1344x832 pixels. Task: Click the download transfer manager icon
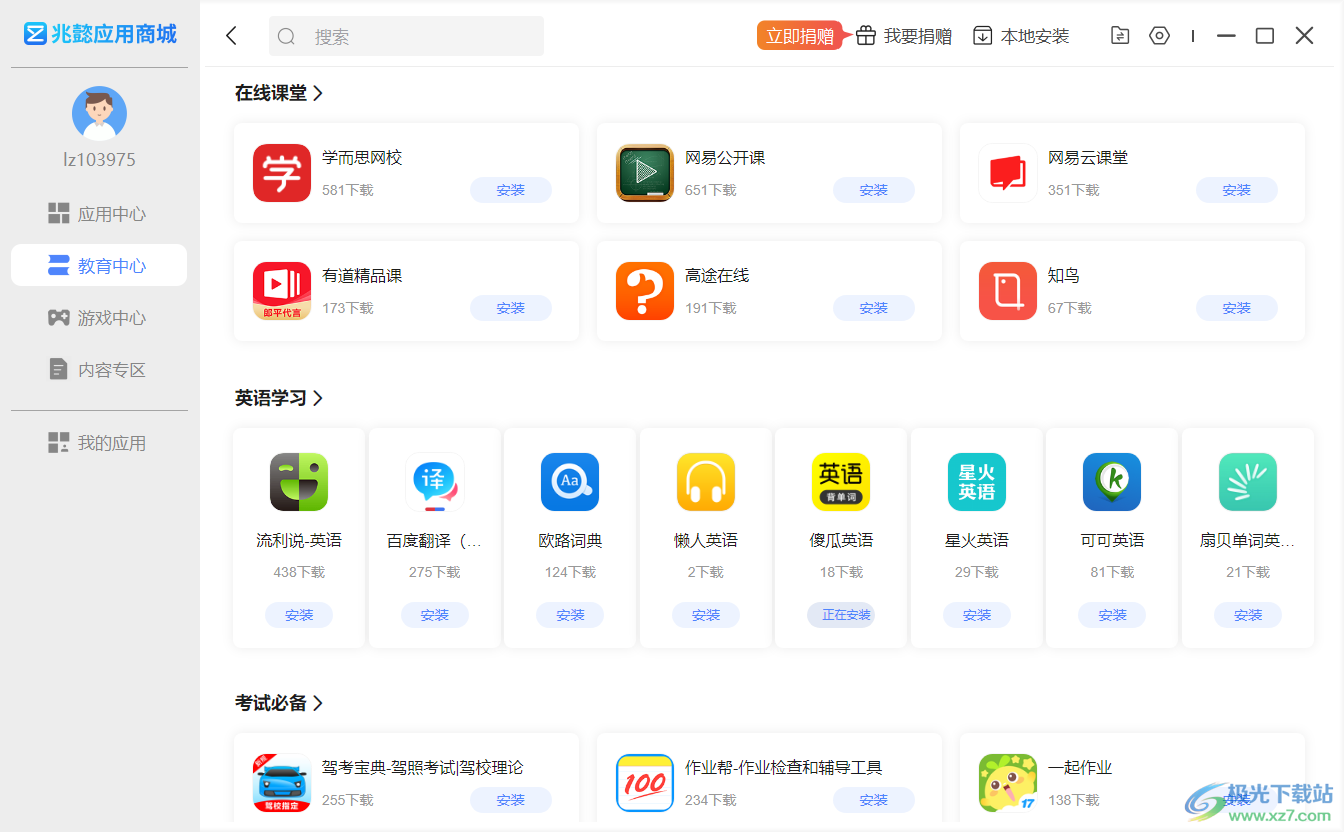[x=1120, y=36]
